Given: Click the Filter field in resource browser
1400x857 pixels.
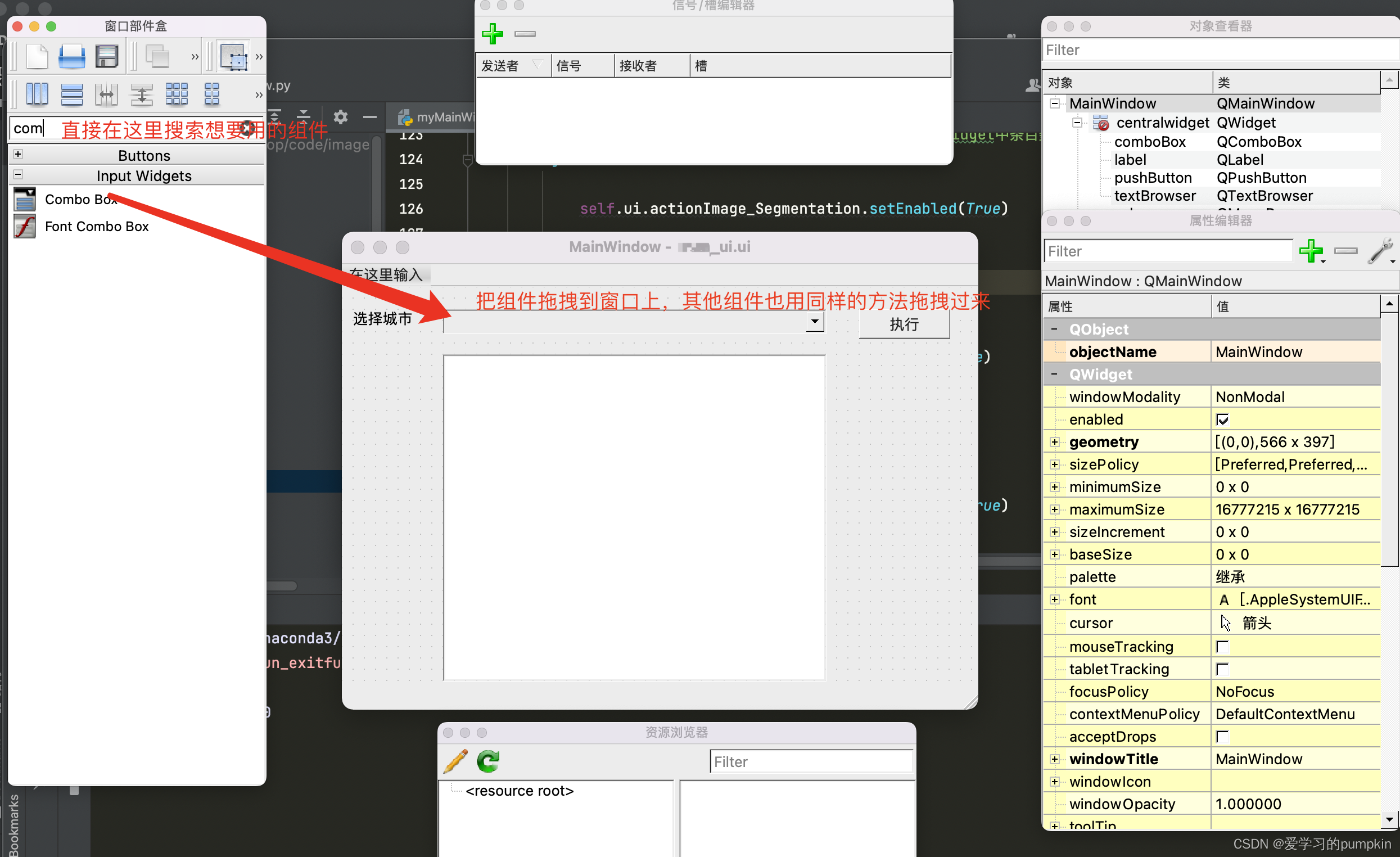Looking at the screenshot, I should 811,762.
